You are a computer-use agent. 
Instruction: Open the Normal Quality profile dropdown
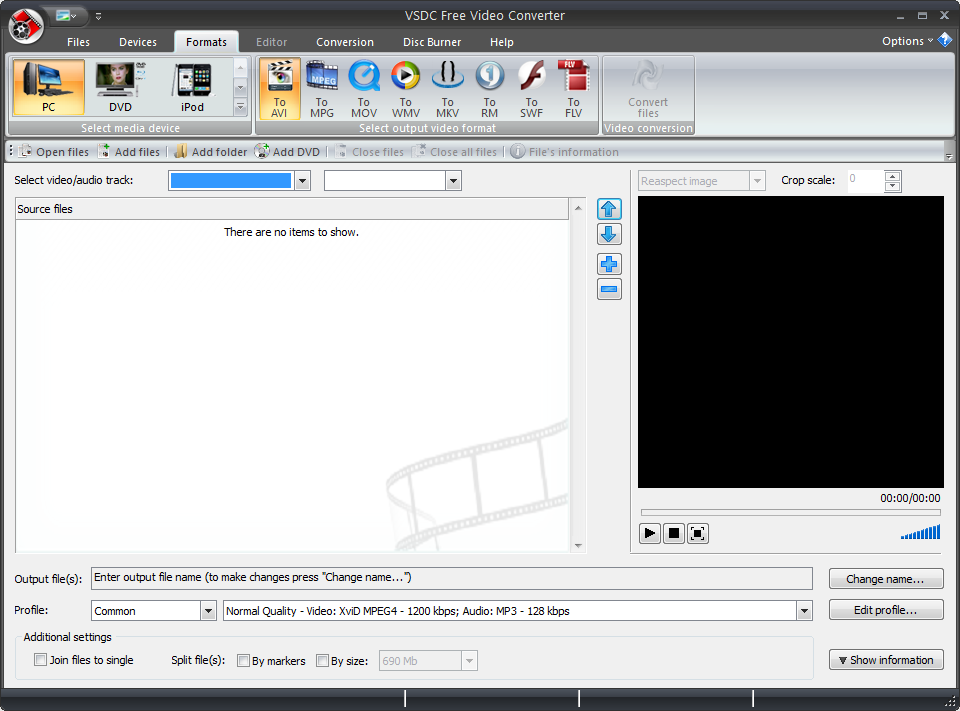coord(804,611)
